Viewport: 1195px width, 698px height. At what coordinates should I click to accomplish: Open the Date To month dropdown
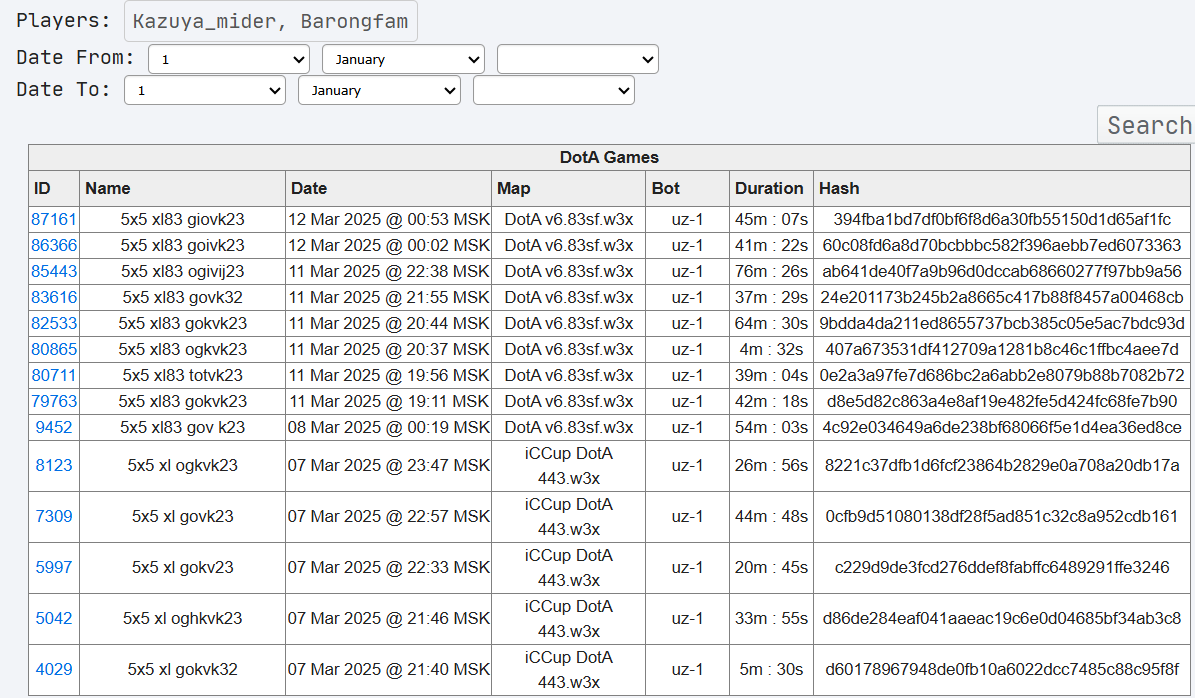click(380, 90)
